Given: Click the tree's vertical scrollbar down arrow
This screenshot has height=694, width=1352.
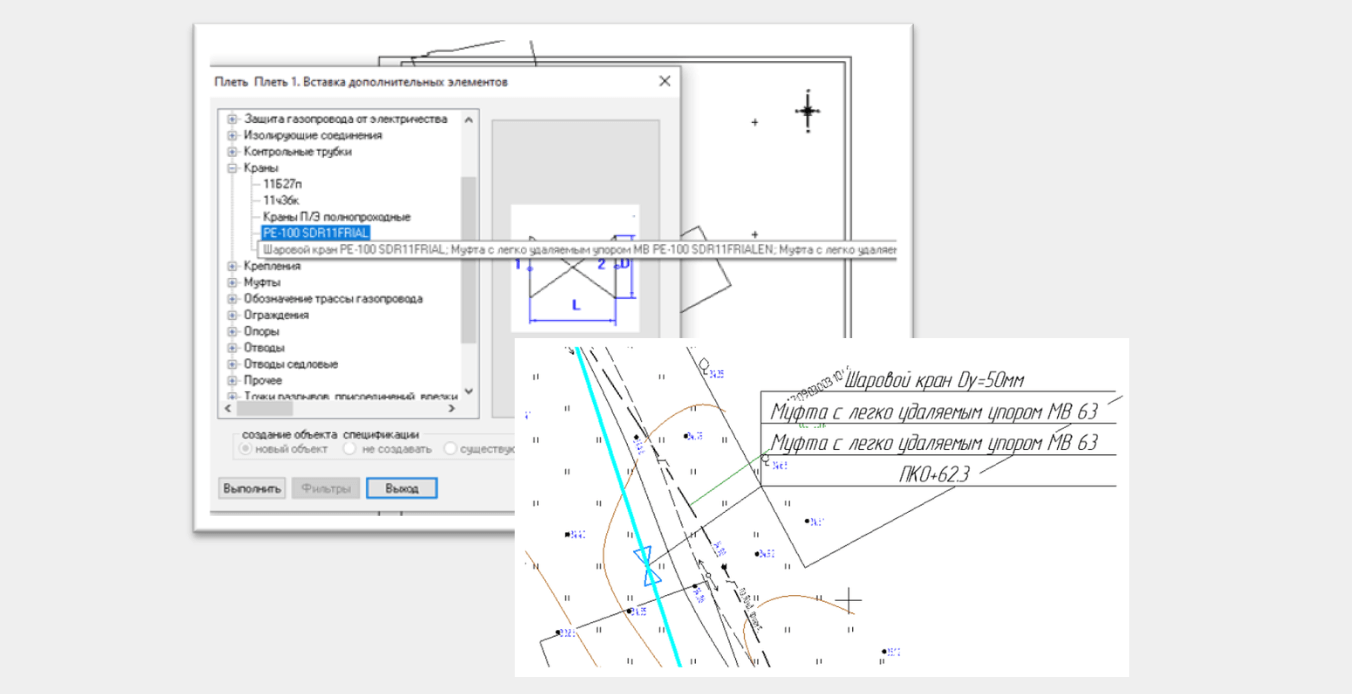Looking at the screenshot, I should click(469, 393).
